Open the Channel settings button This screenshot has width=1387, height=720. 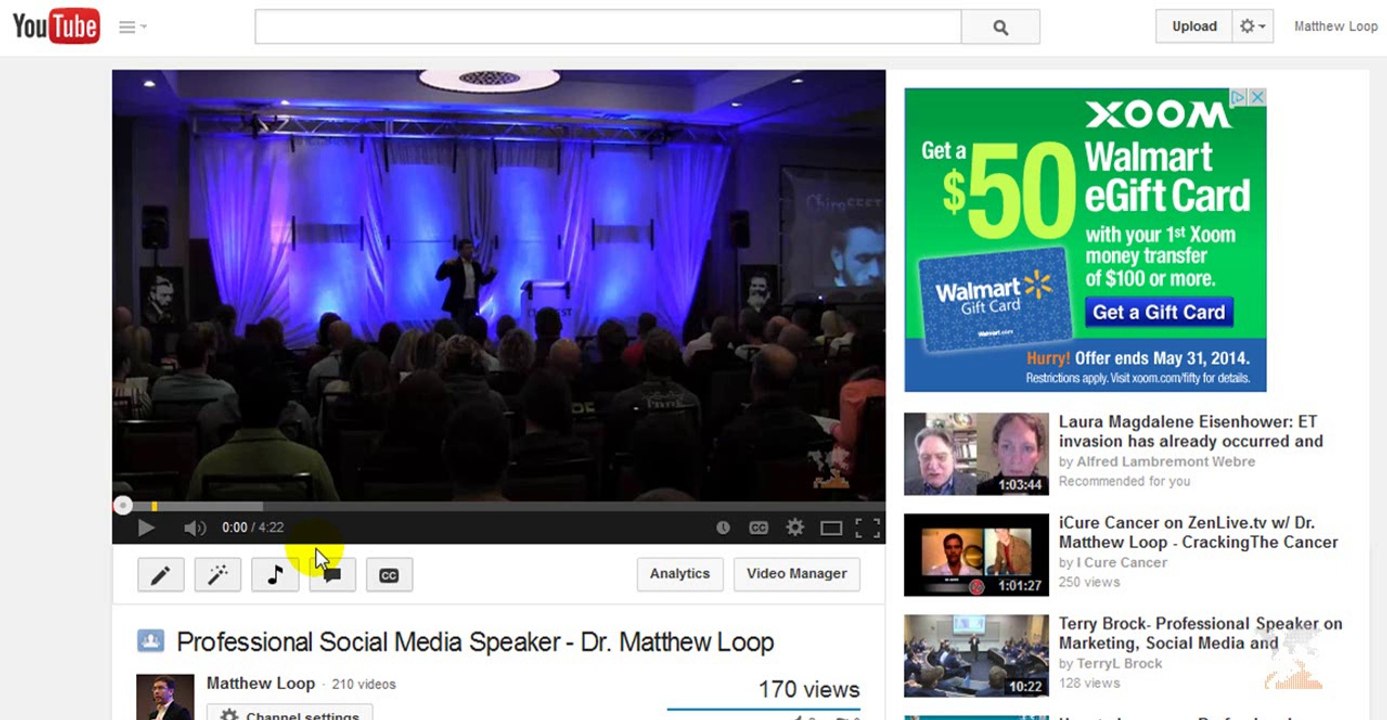tap(290, 713)
